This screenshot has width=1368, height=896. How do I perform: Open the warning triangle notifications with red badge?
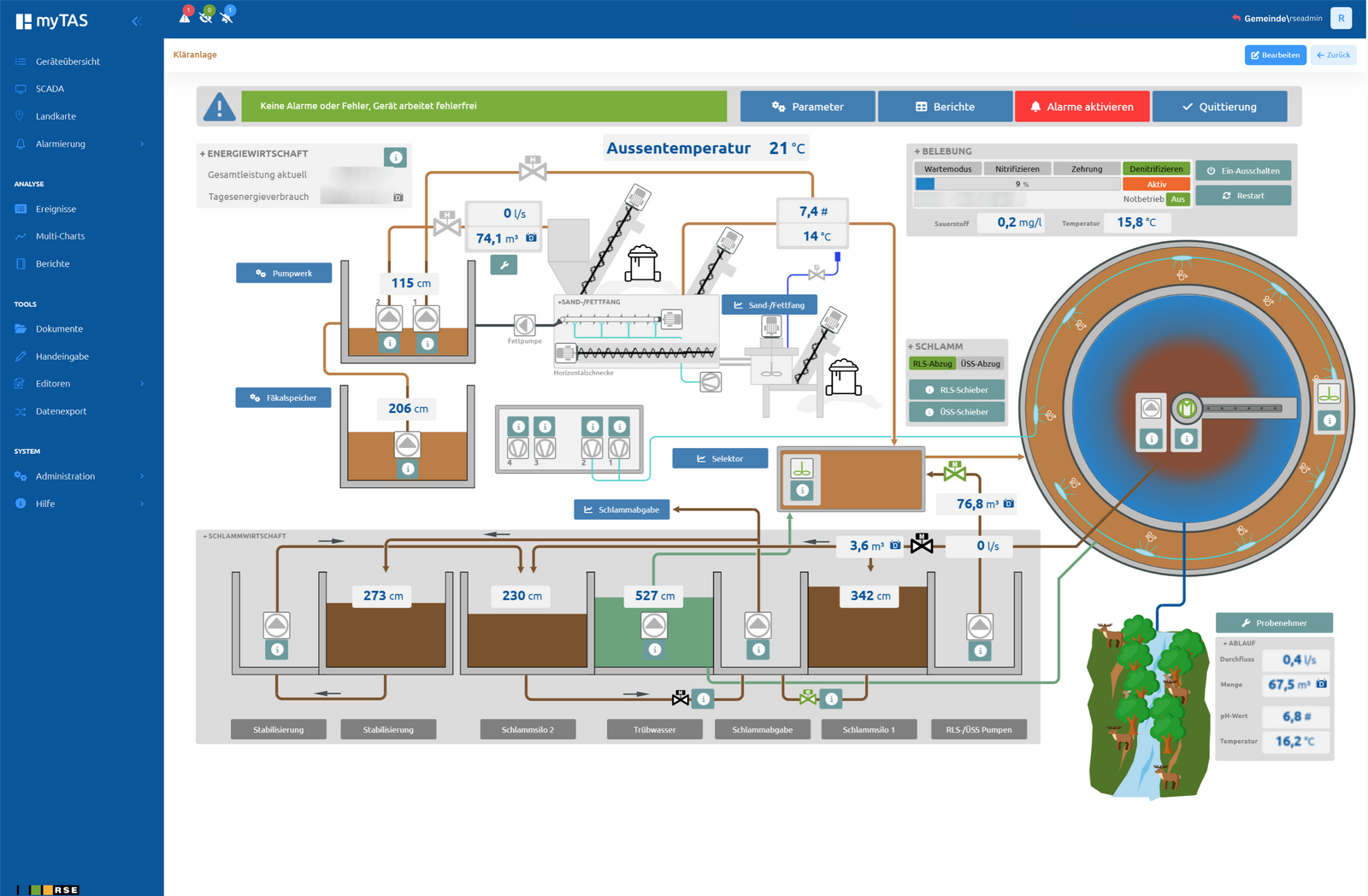pyautogui.click(x=185, y=15)
